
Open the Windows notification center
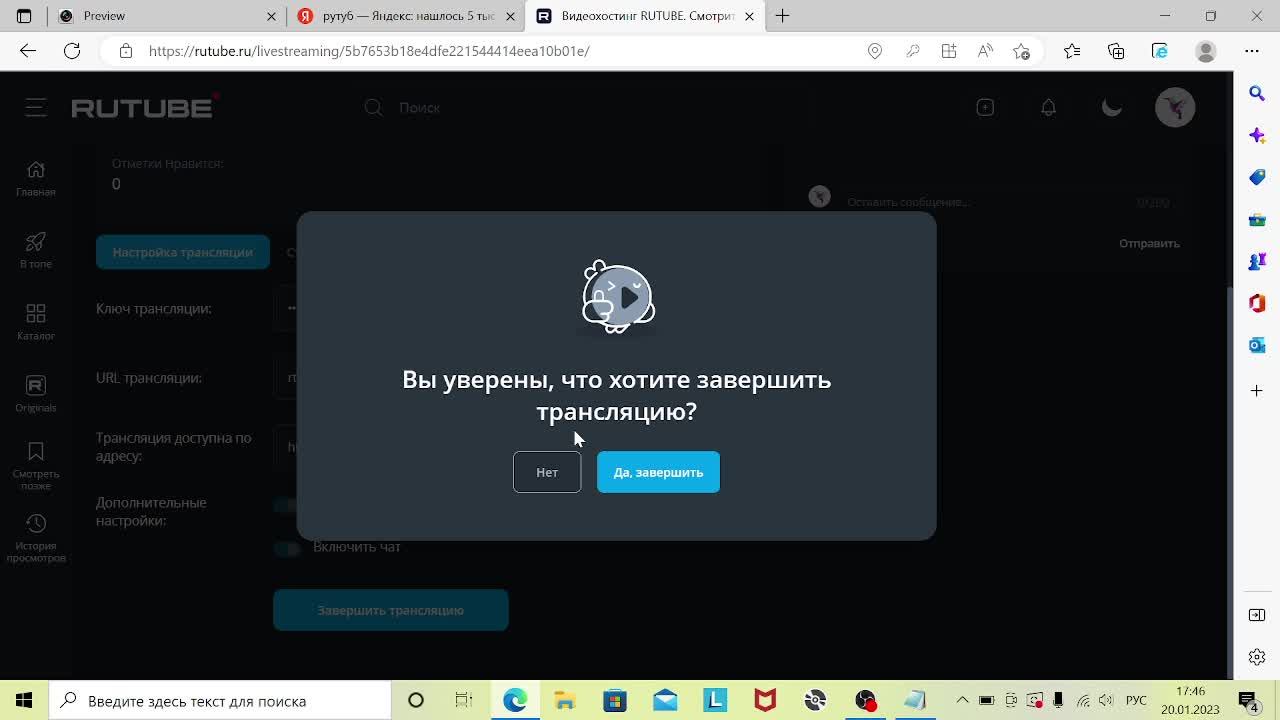pos(1247,701)
